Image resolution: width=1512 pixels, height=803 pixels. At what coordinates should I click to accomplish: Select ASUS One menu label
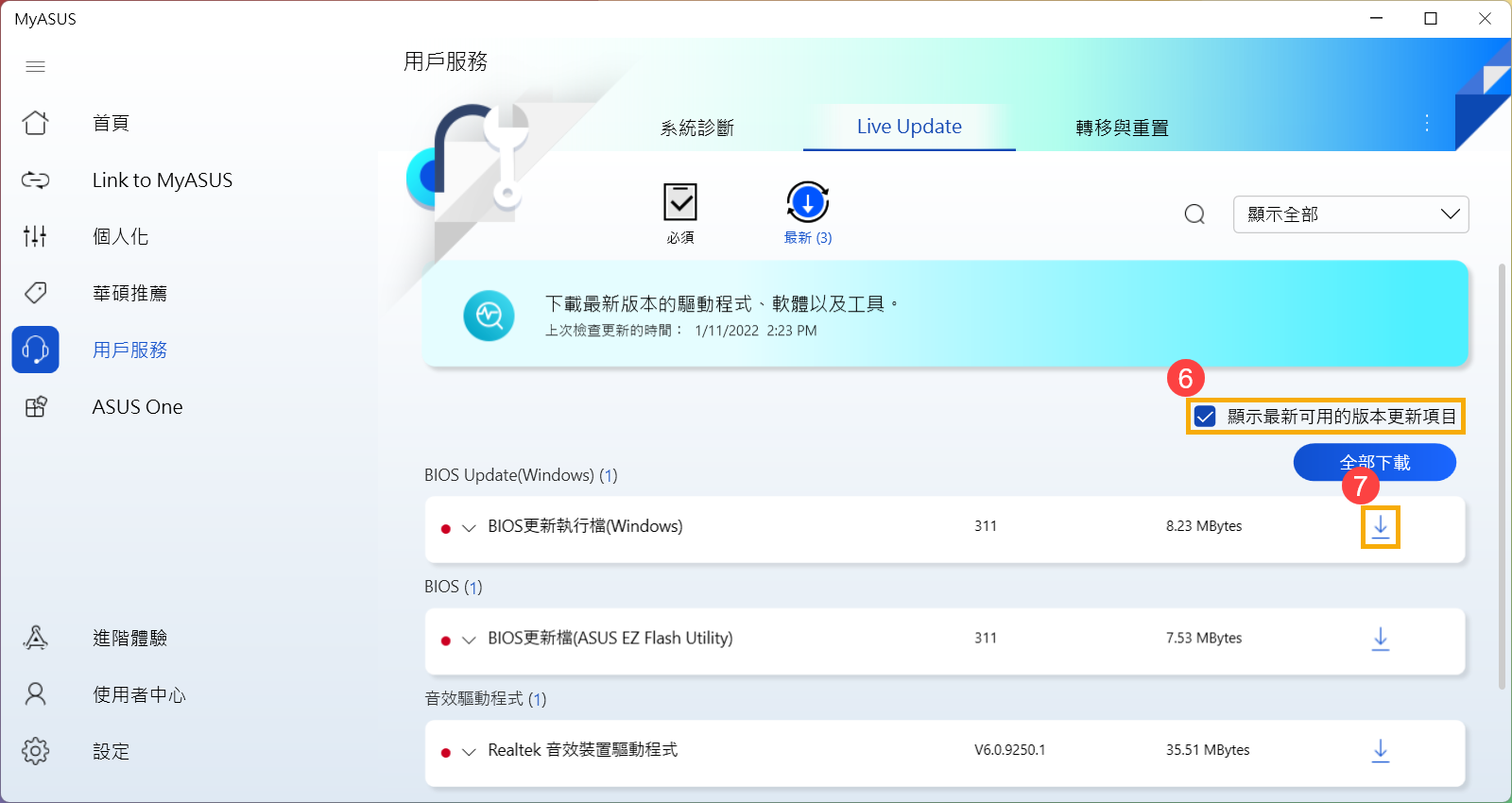point(138,407)
